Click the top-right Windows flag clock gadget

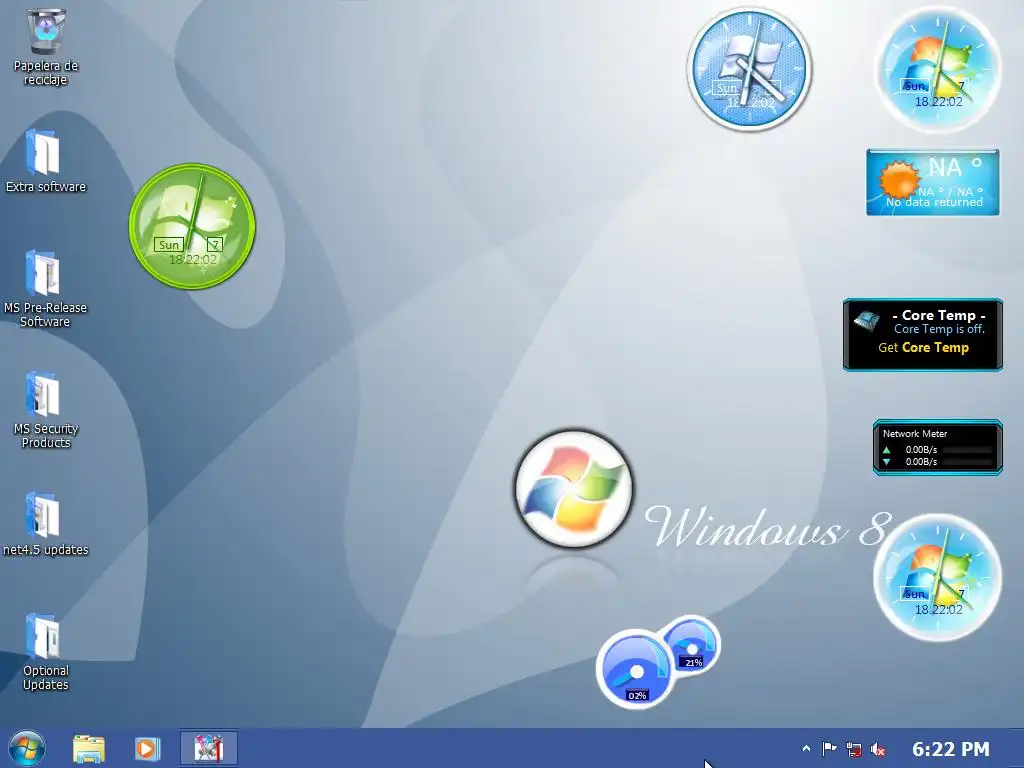coord(938,70)
